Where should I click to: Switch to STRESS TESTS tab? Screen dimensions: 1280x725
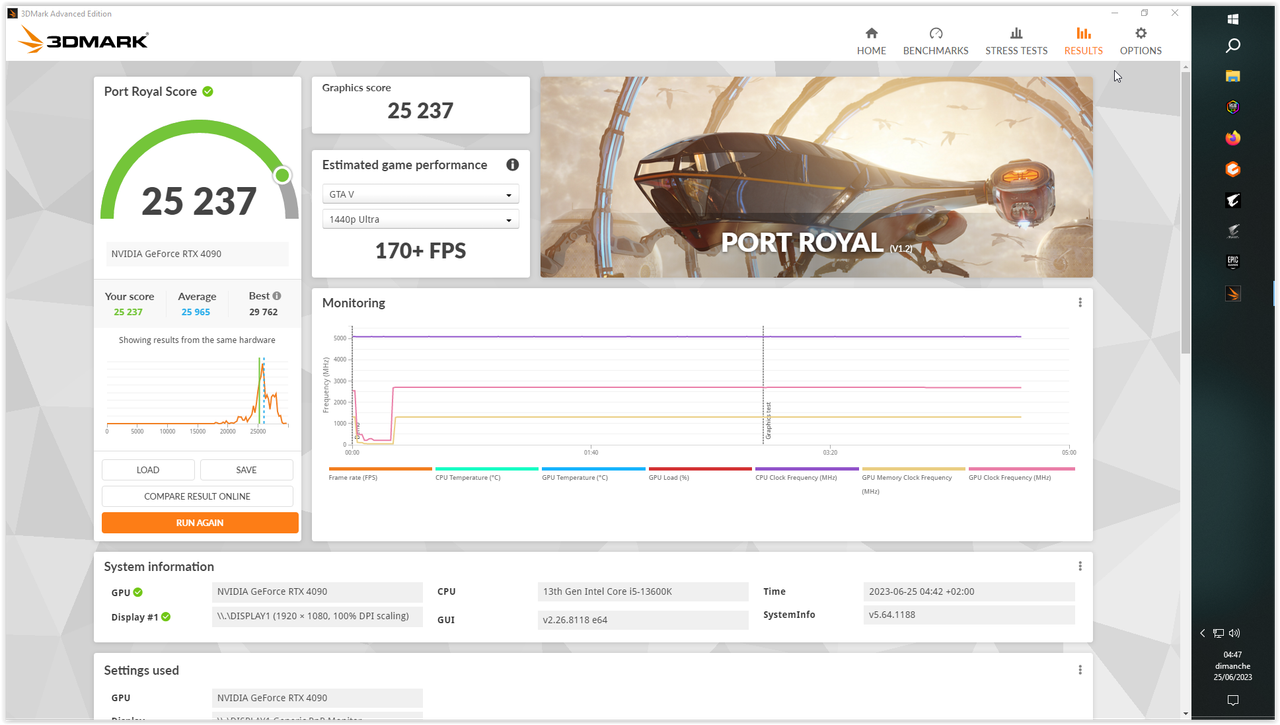pos(1016,40)
